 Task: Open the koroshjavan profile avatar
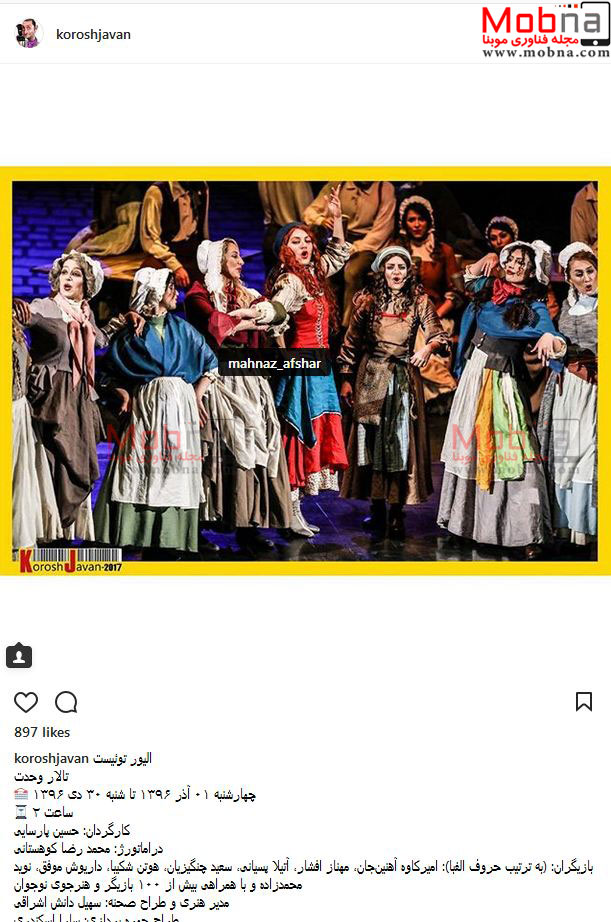(x=28, y=34)
